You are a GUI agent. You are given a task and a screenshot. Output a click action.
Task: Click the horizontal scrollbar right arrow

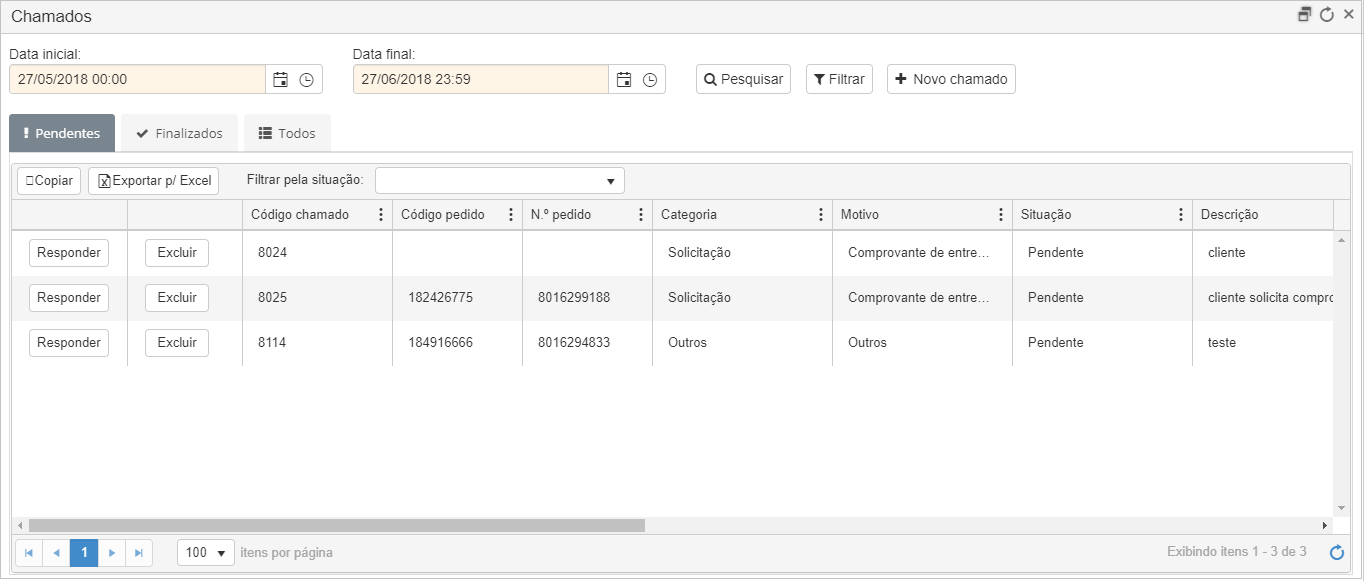pyautogui.click(x=1326, y=525)
